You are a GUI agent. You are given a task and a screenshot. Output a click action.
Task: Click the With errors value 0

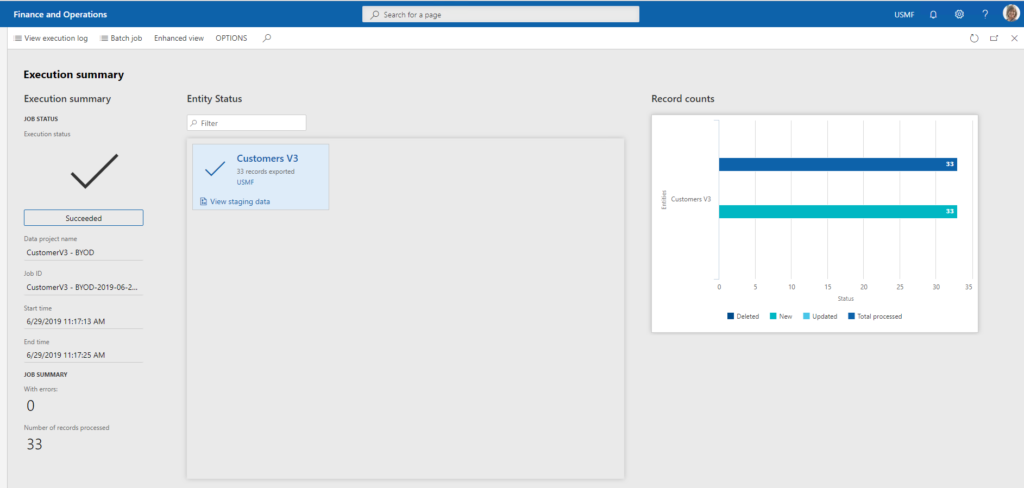(30, 406)
